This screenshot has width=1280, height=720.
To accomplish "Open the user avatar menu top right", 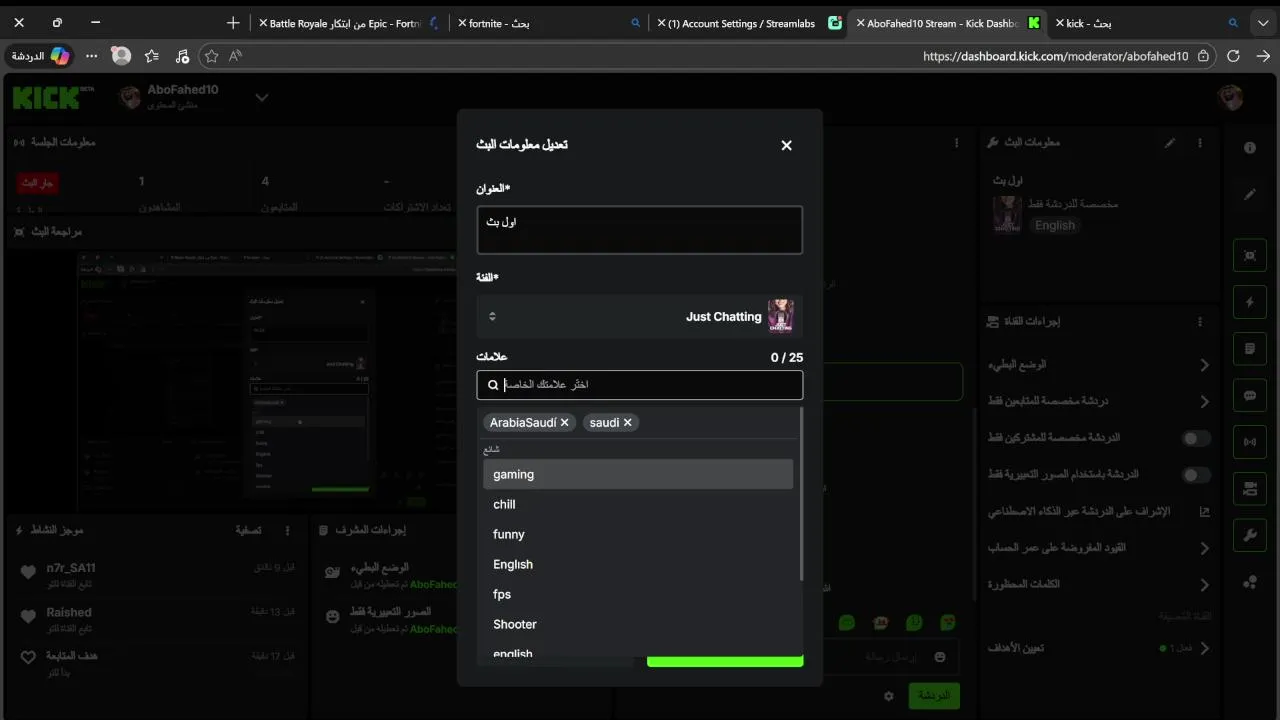I will coord(1231,97).
